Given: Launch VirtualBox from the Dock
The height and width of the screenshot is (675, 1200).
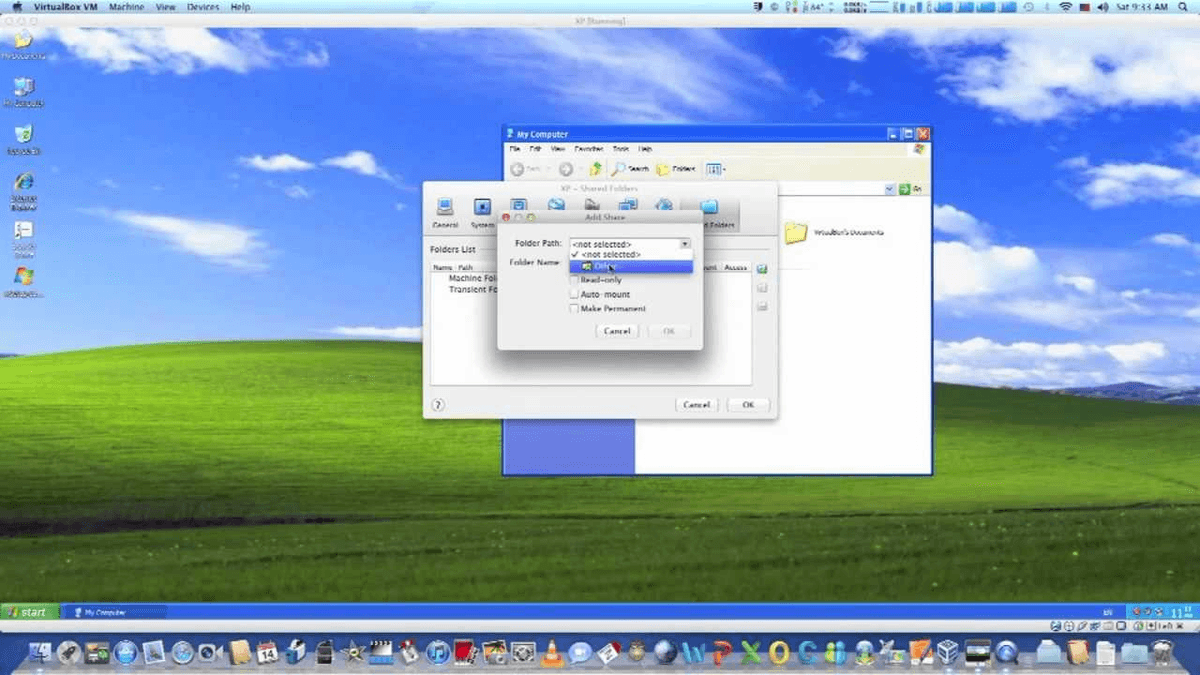Looking at the screenshot, I should coord(947,652).
